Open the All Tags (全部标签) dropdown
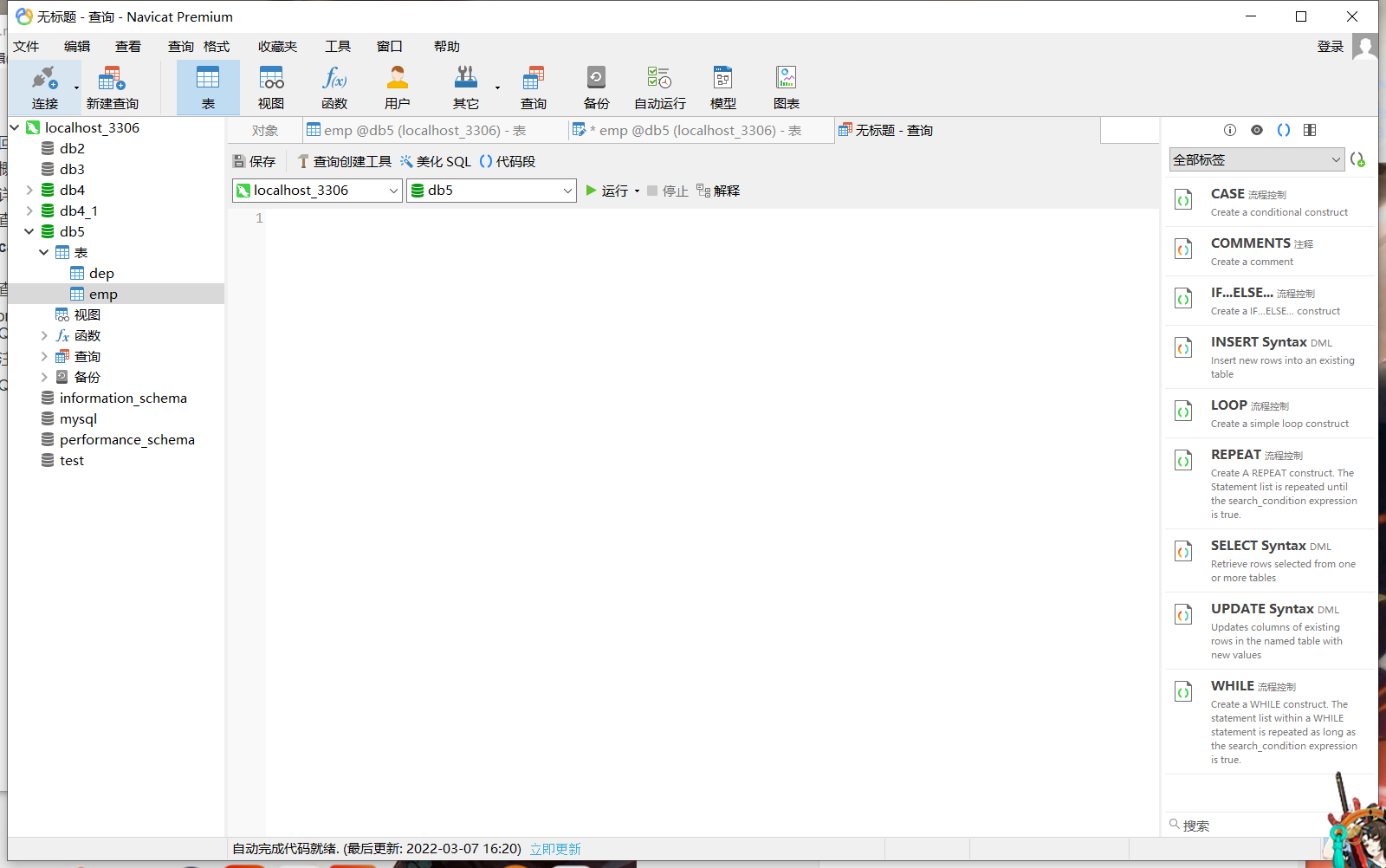This screenshot has height=868, width=1386. tap(1256, 159)
